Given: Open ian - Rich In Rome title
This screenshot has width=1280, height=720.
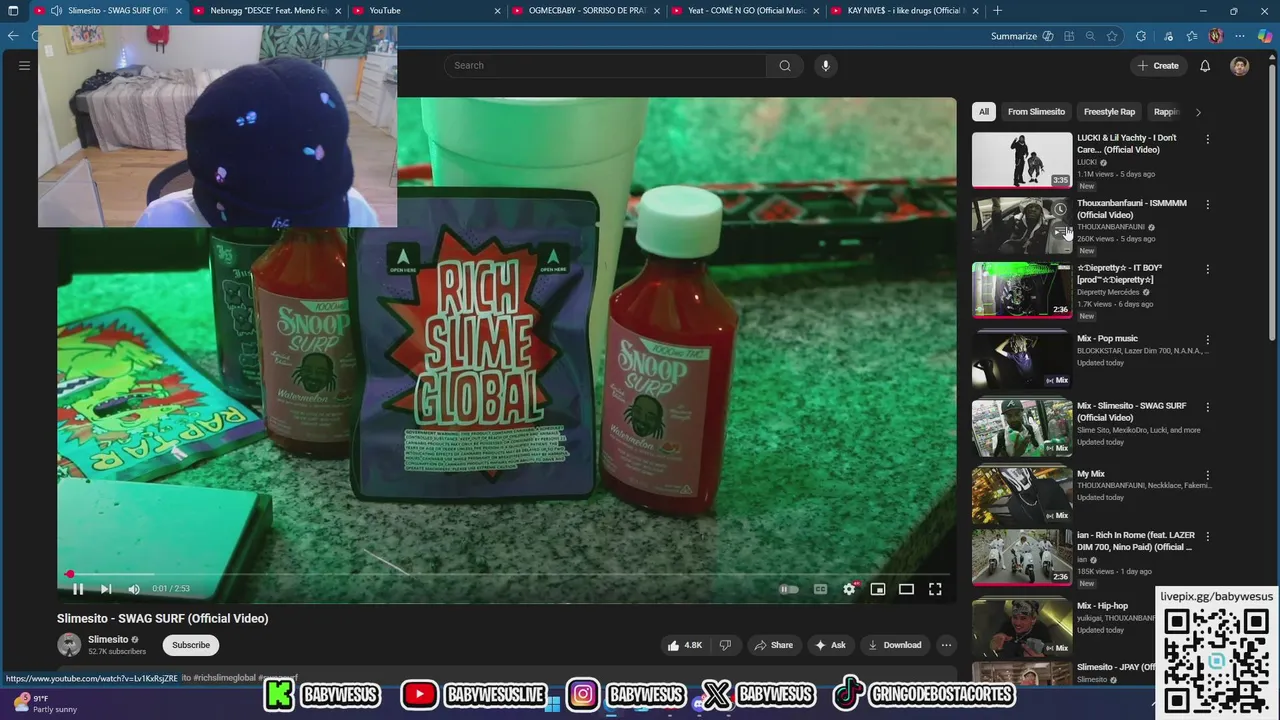Looking at the screenshot, I should point(1135,541).
